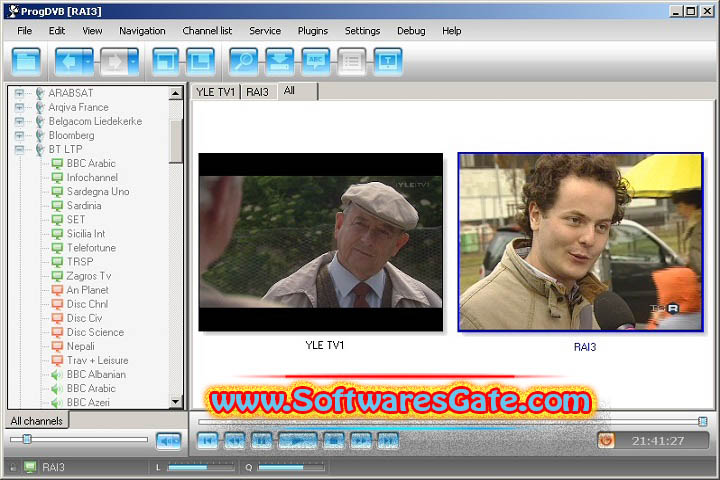Select the Bloomberg provider entry
This screenshot has width=720, height=480.
coord(71,136)
